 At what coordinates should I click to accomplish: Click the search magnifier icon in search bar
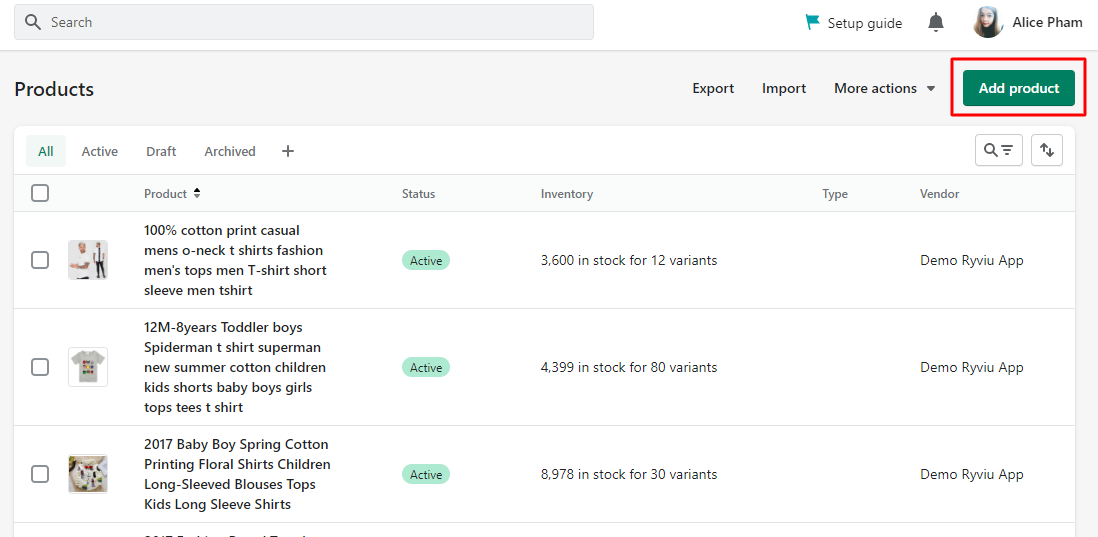[x=32, y=22]
